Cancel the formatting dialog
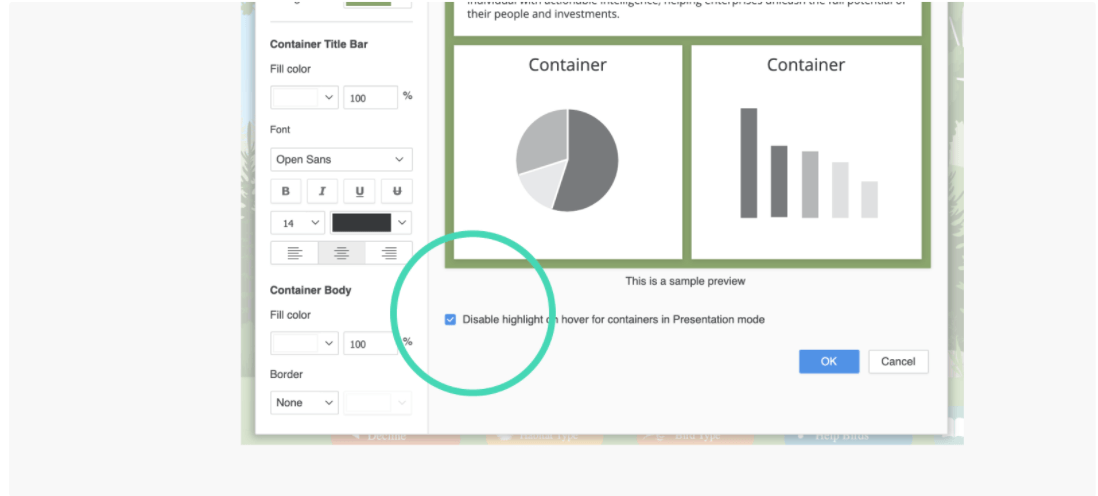 pyautogui.click(x=897, y=361)
